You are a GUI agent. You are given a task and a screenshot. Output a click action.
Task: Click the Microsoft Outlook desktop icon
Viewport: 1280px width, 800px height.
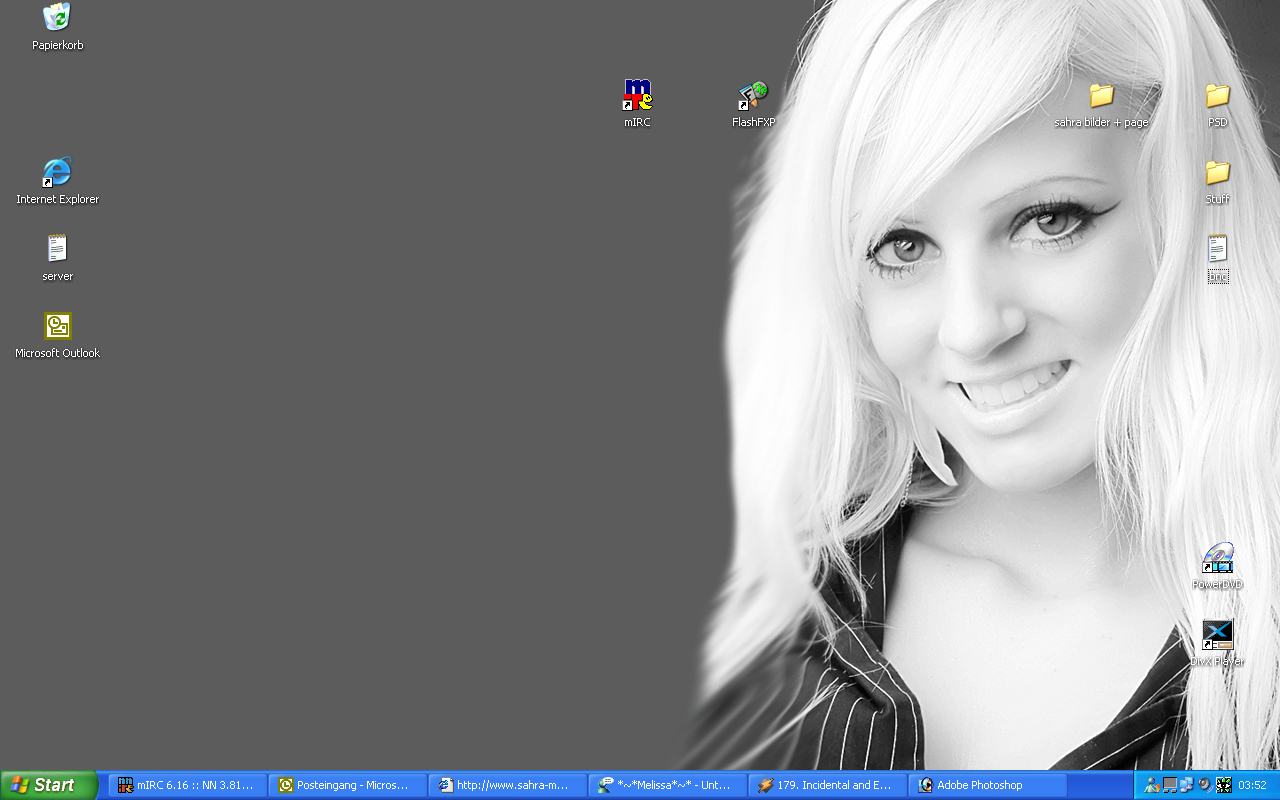tap(57, 327)
